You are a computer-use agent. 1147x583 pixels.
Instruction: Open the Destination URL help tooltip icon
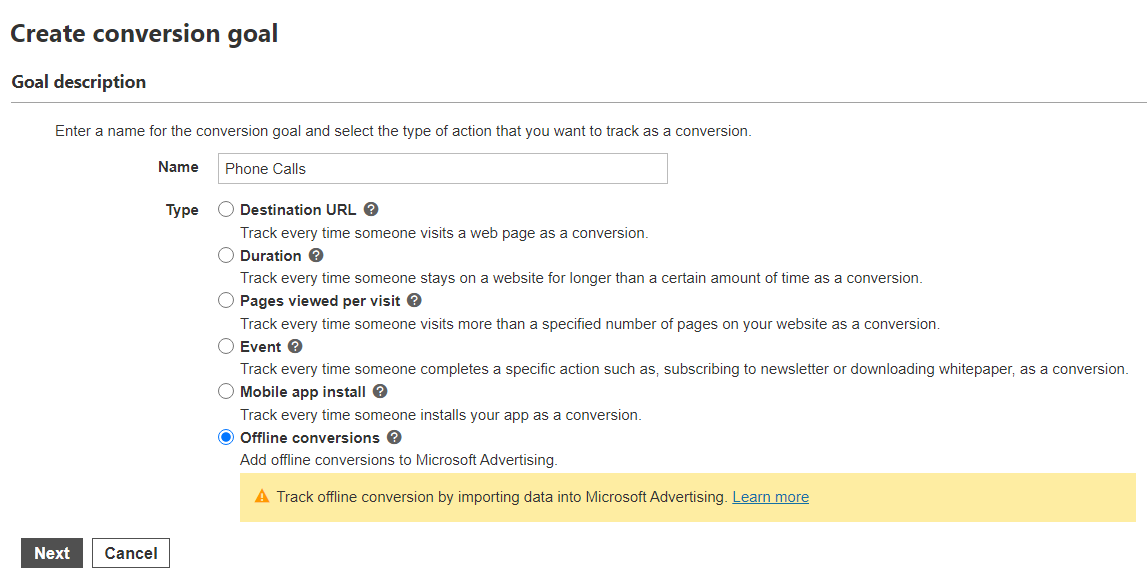pyautogui.click(x=370, y=209)
